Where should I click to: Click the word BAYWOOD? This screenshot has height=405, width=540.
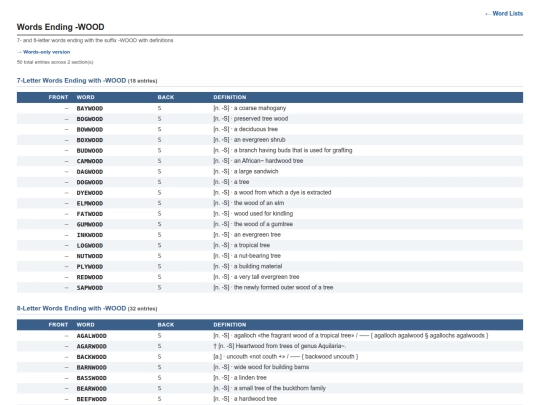click(x=90, y=108)
